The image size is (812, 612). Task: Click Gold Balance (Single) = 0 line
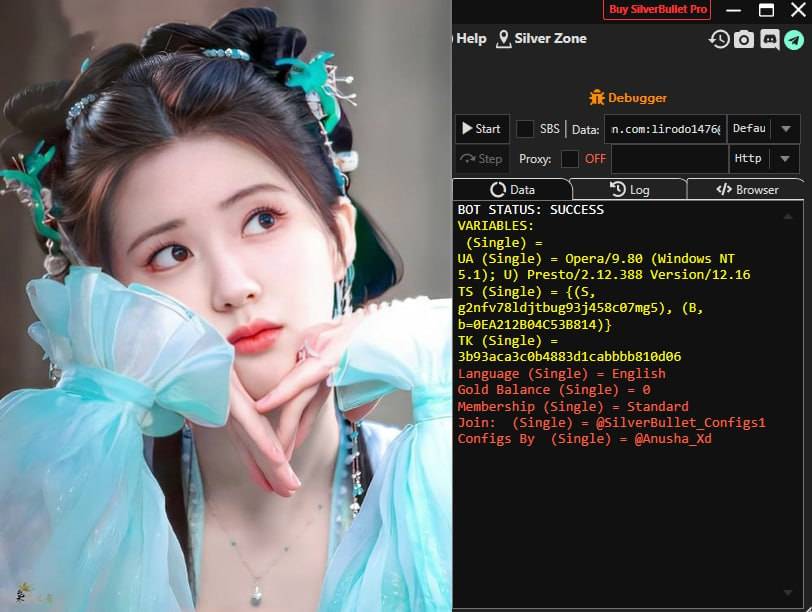[554, 389]
